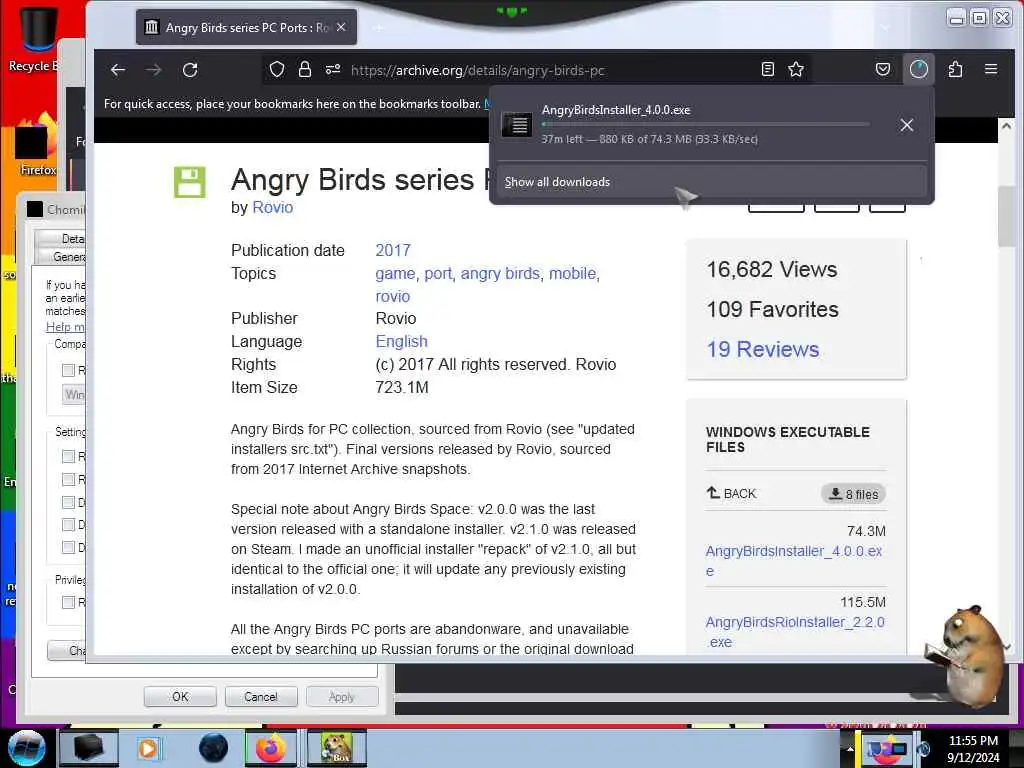Open the 19 Reviews link
Screen dimensions: 1024x768
tap(762, 349)
